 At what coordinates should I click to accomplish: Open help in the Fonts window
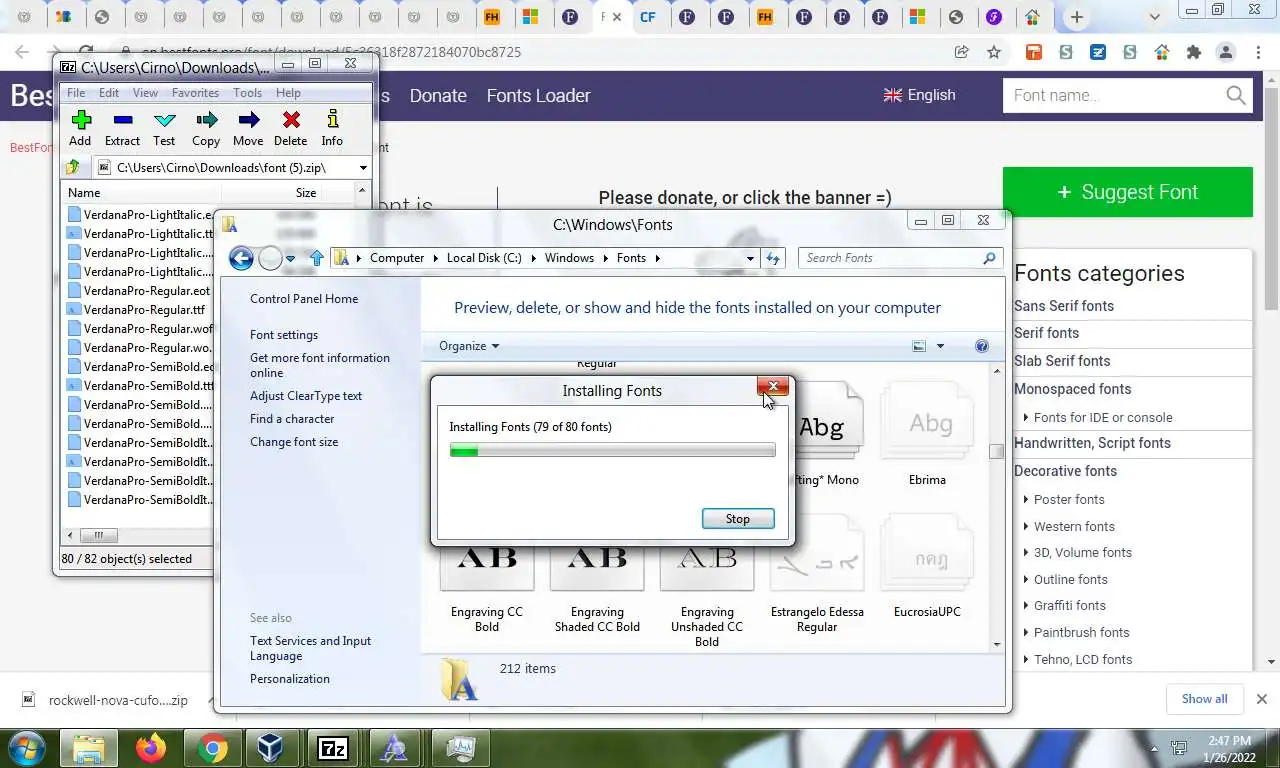[982, 346]
